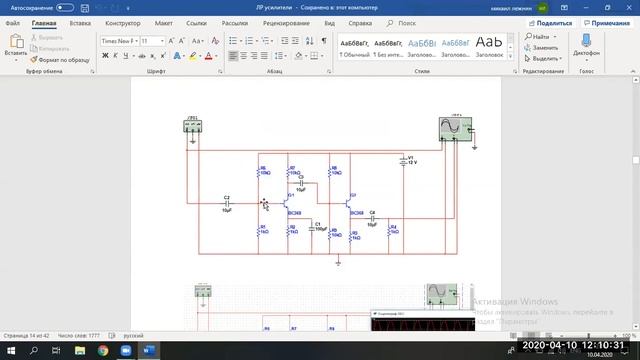Click the word count in status bar

click(78, 336)
